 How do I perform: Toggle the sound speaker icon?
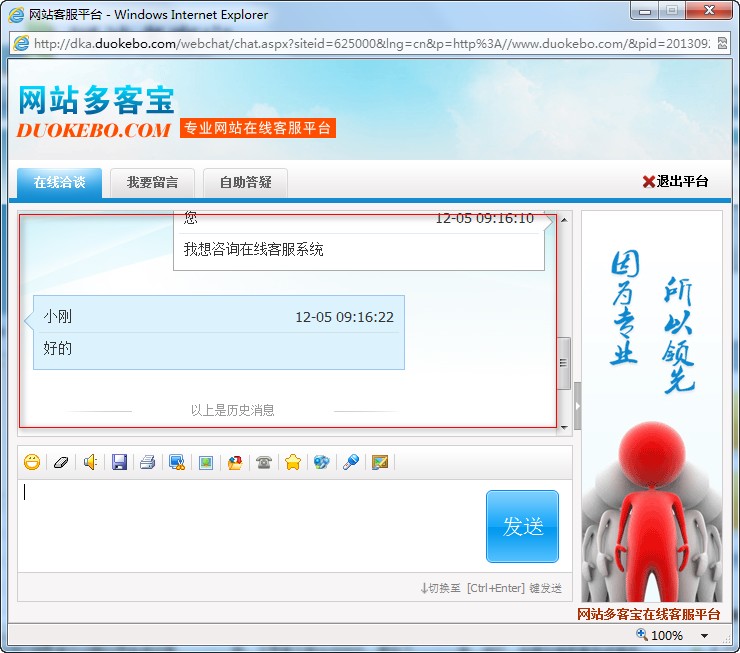pyautogui.click(x=90, y=462)
